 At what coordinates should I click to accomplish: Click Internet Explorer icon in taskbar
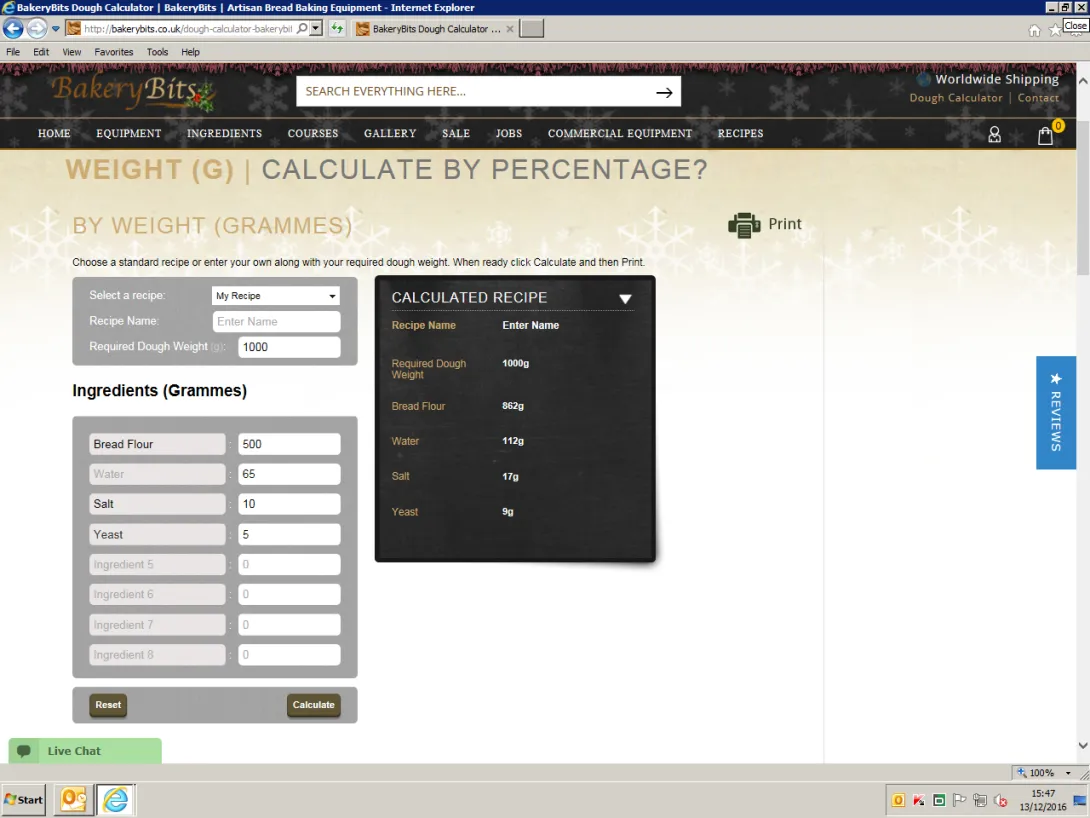pos(116,800)
